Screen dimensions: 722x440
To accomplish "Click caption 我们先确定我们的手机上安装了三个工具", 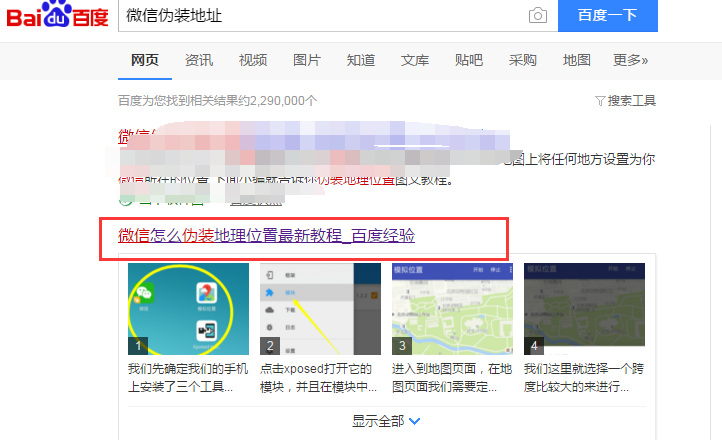I will [x=188, y=377].
